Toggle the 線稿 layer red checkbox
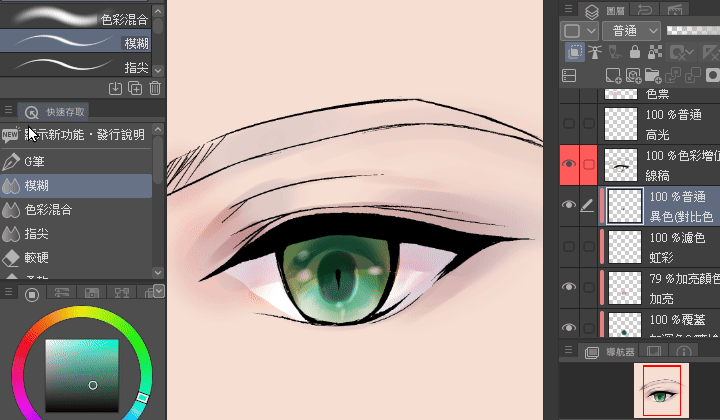The image size is (720, 420). tap(589, 164)
